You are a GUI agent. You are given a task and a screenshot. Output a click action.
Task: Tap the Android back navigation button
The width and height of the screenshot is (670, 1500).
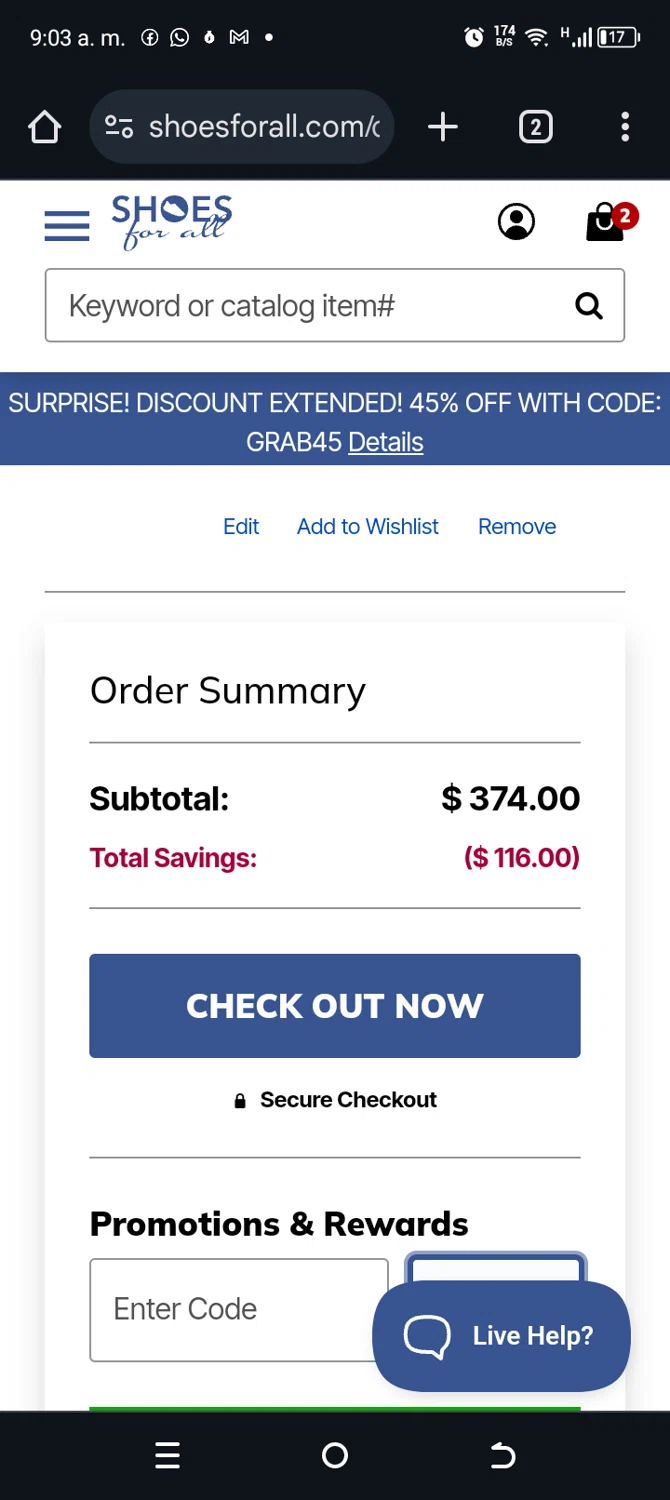pos(502,1456)
